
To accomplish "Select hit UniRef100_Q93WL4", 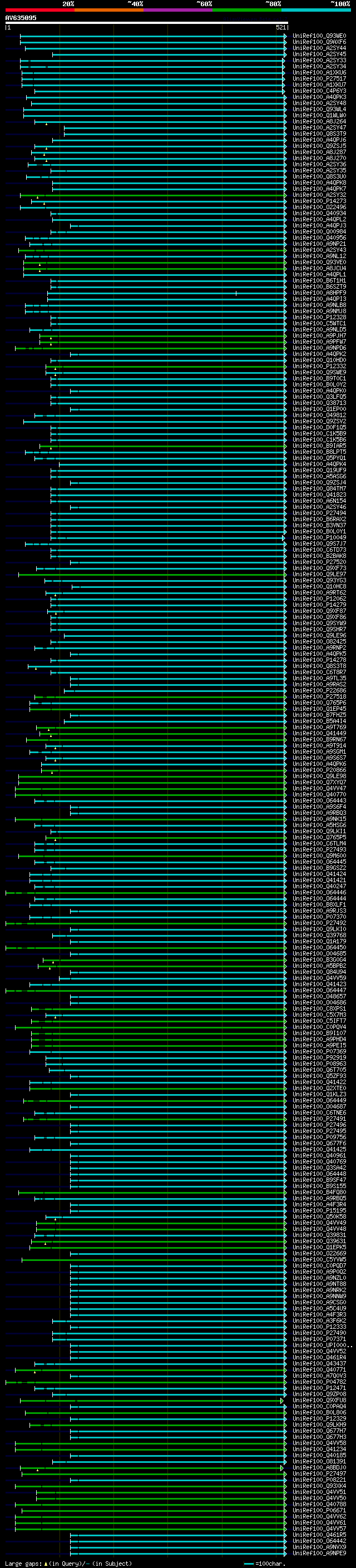I will coord(319,110).
